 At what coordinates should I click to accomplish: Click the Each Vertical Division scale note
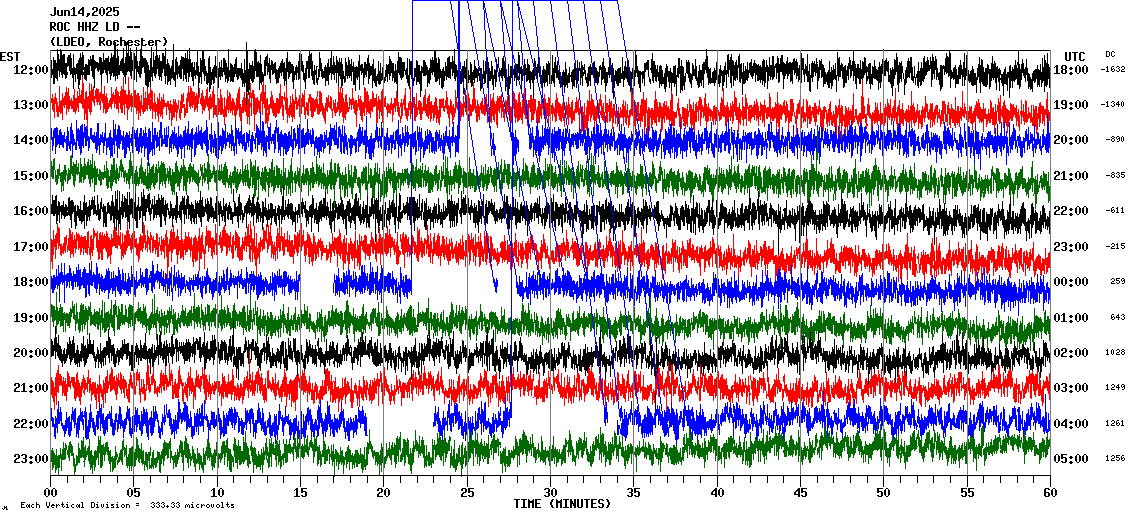point(127,506)
